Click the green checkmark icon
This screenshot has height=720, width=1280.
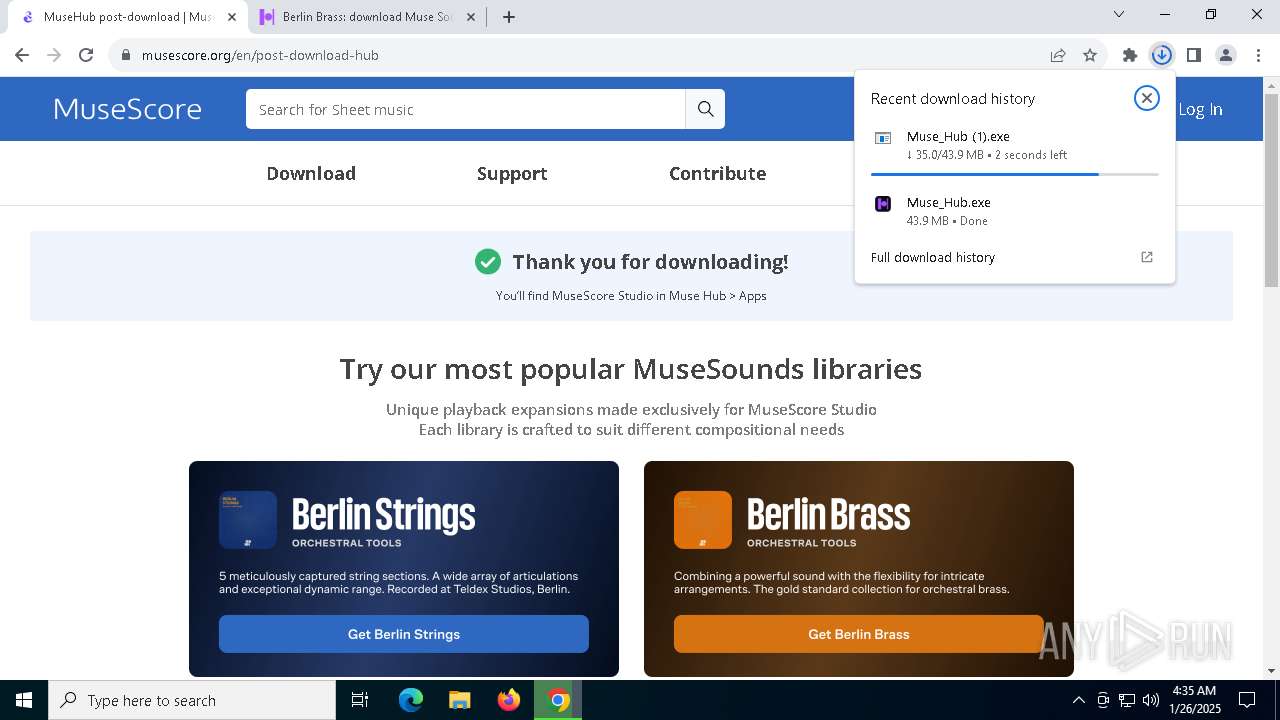coord(488,262)
